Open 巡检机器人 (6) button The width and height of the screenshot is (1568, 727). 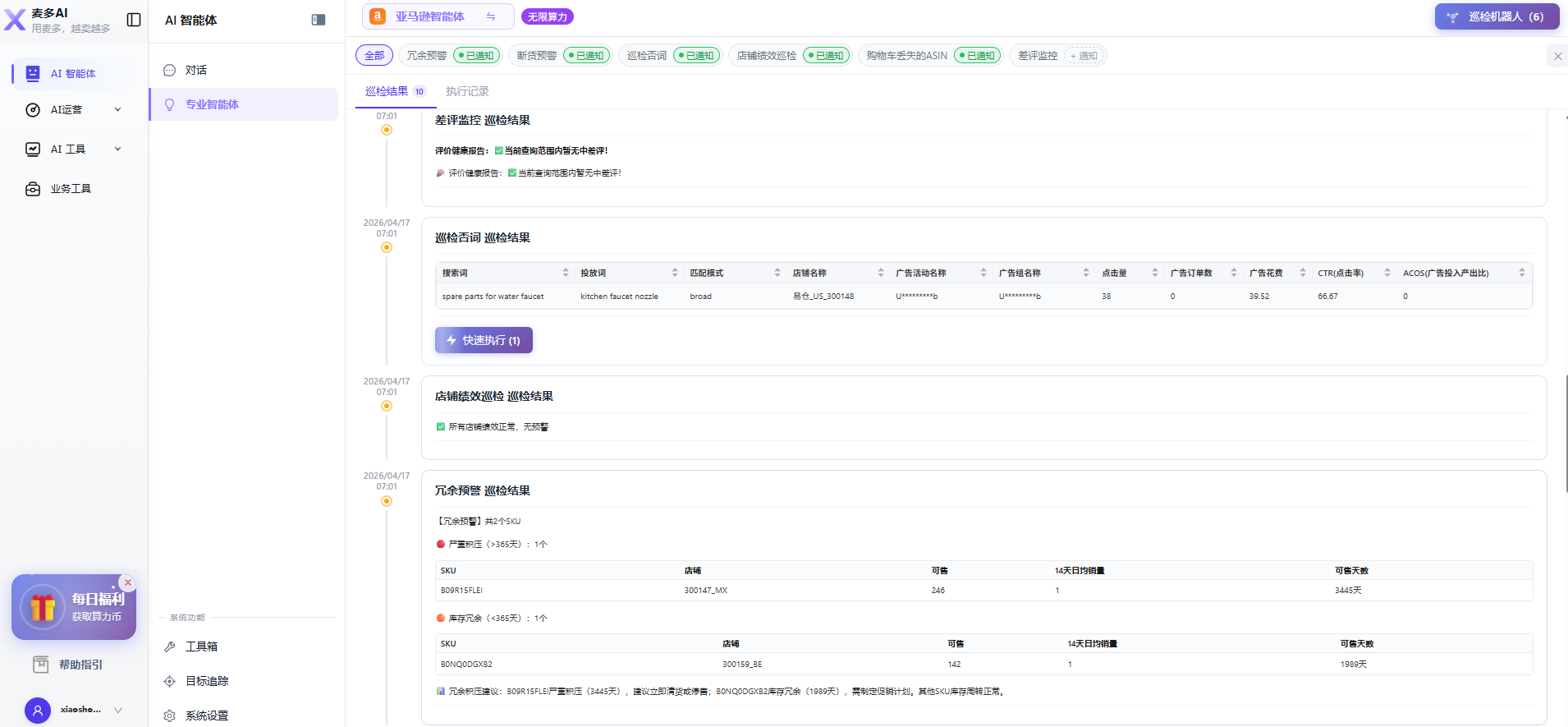click(1497, 16)
